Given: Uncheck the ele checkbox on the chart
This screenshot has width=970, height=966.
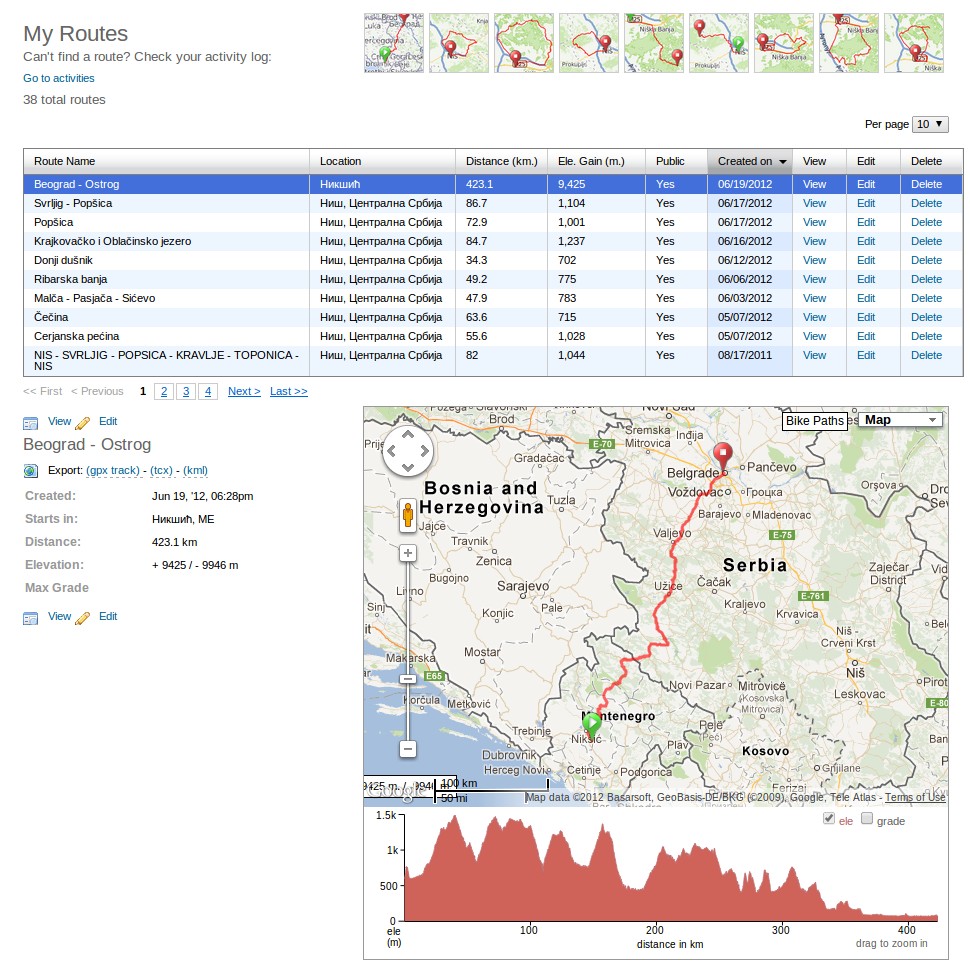Looking at the screenshot, I should (x=829, y=819).
